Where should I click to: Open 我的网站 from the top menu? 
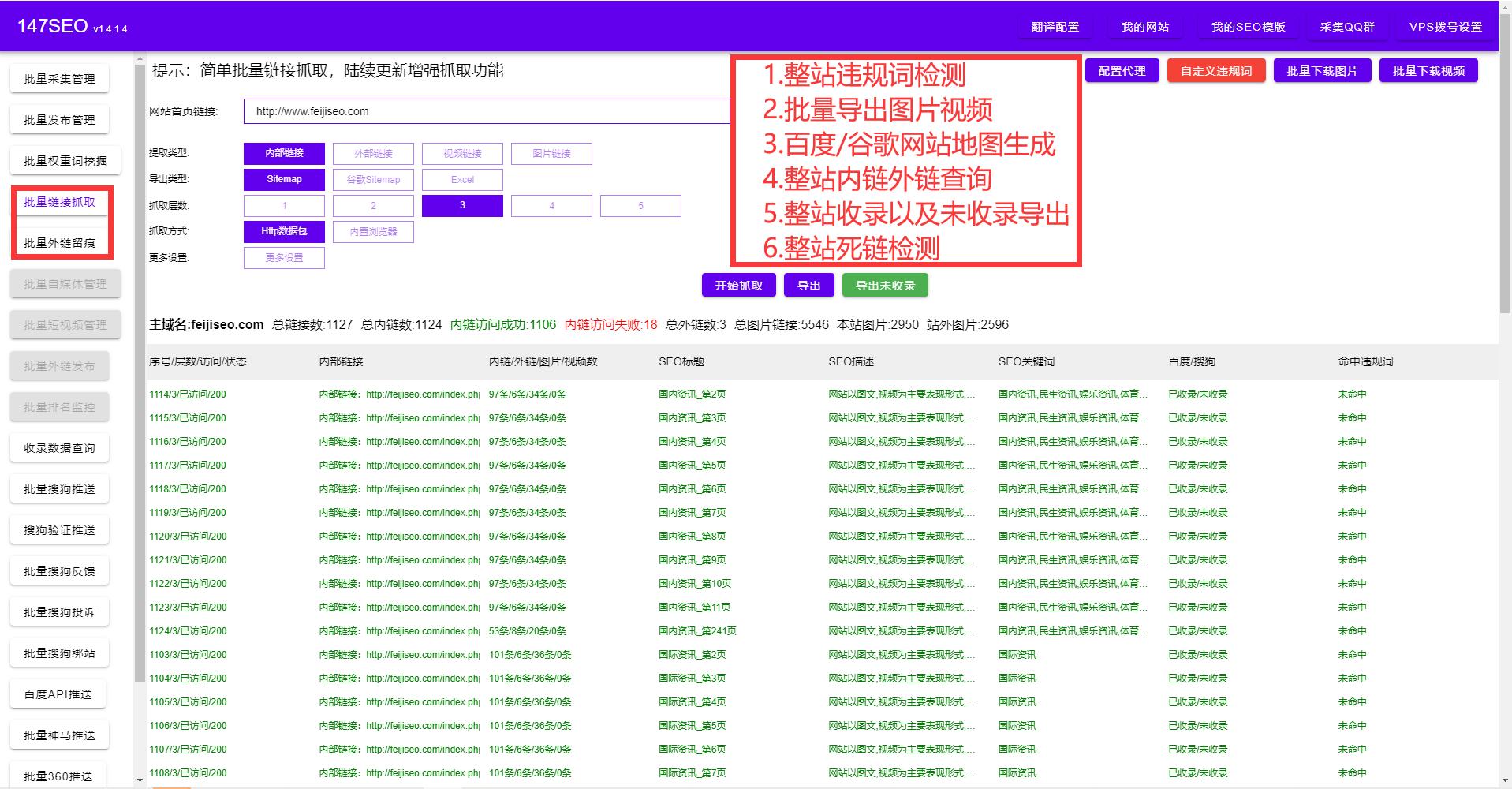[1145, 26]
